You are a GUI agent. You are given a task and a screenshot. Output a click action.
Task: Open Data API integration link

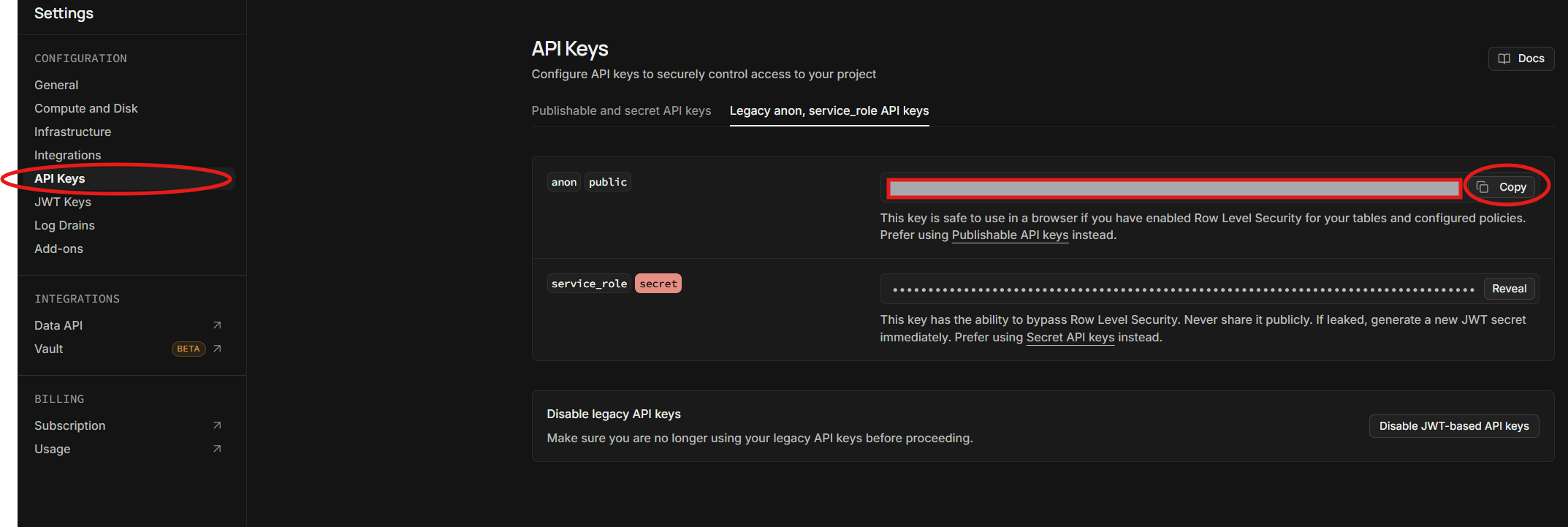click(x=58, y=325)
